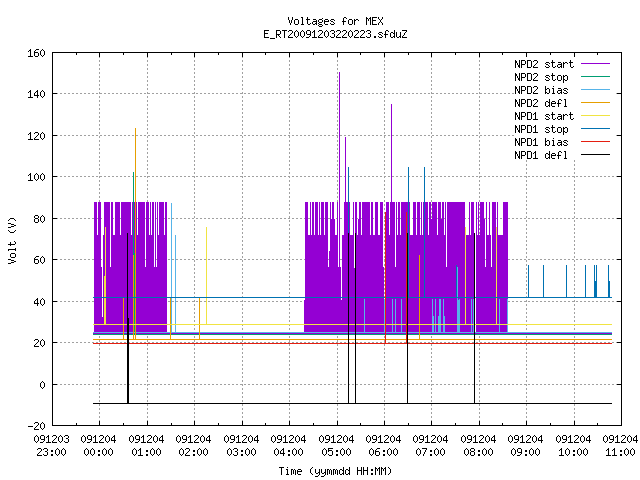Click the black NPD1 defl legend line

coord(595,155)
